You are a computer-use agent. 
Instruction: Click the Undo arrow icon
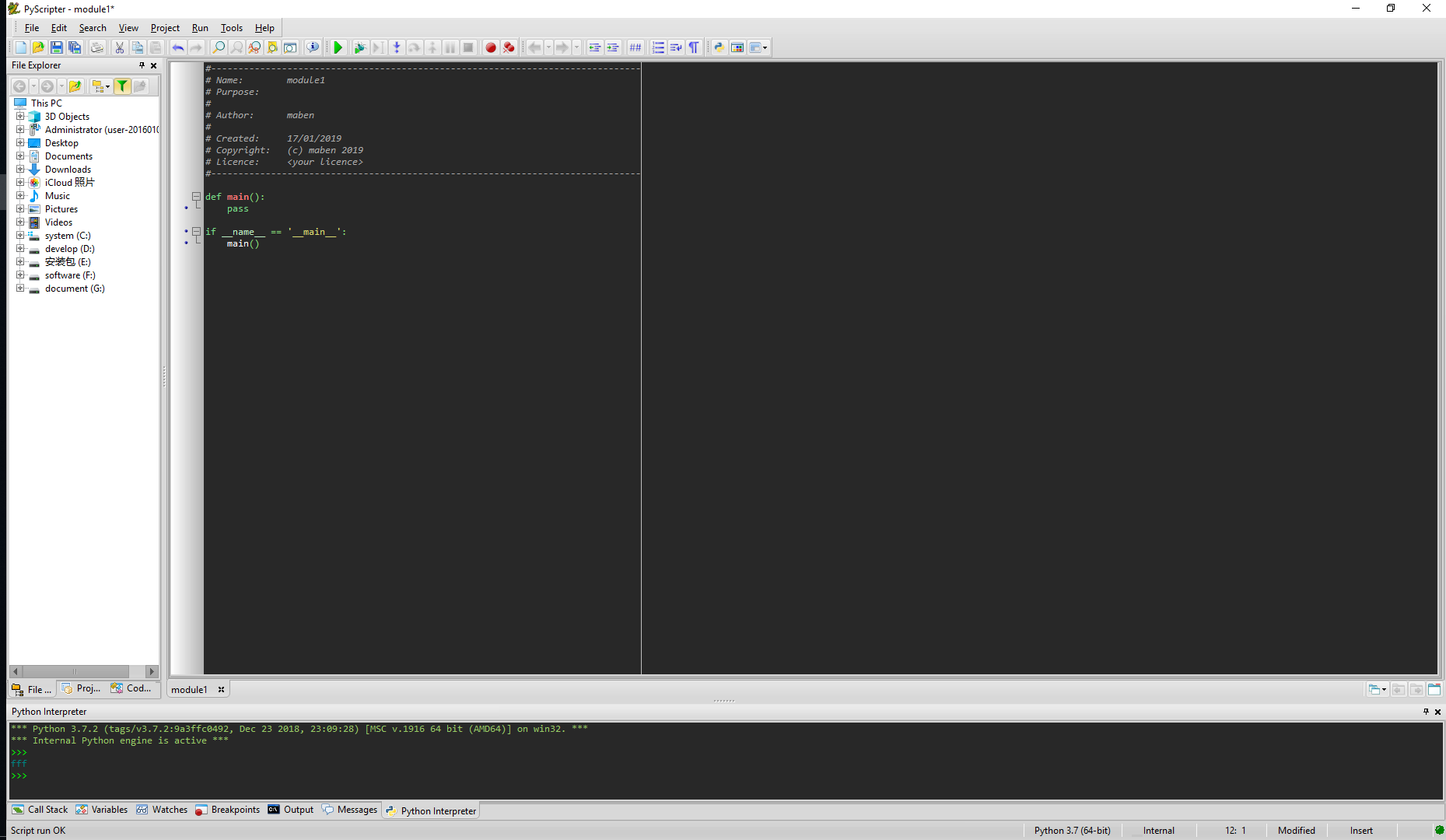tap(178, 47)
